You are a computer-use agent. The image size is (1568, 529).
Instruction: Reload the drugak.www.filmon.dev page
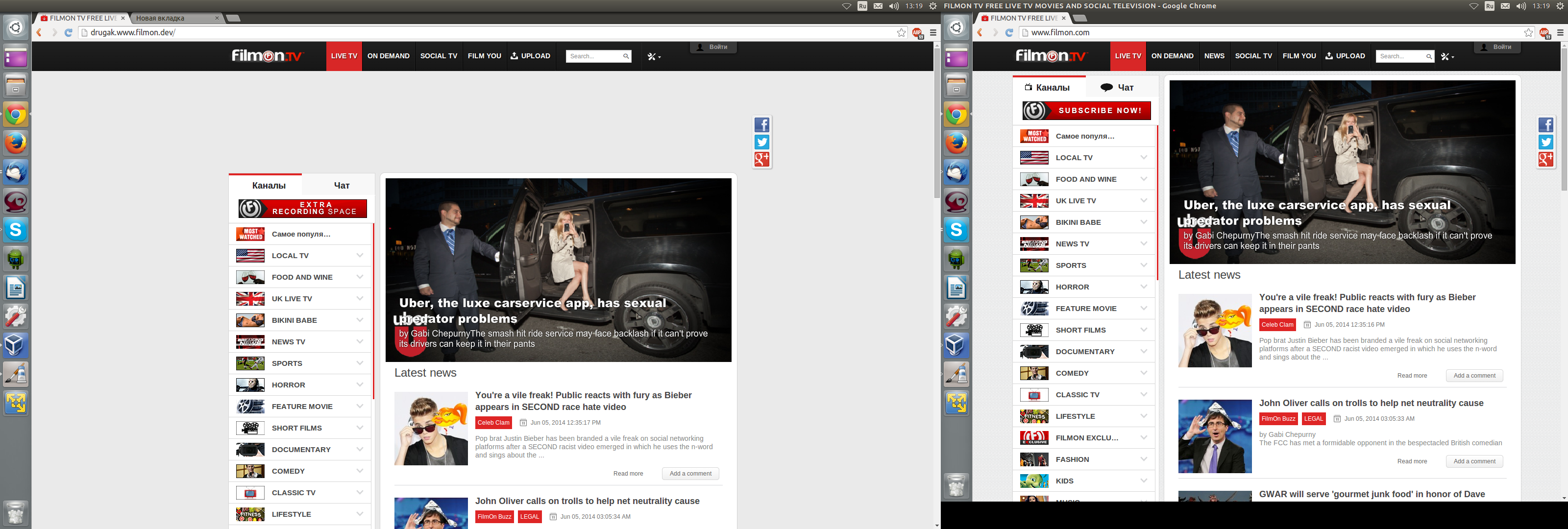click(68, 32)
